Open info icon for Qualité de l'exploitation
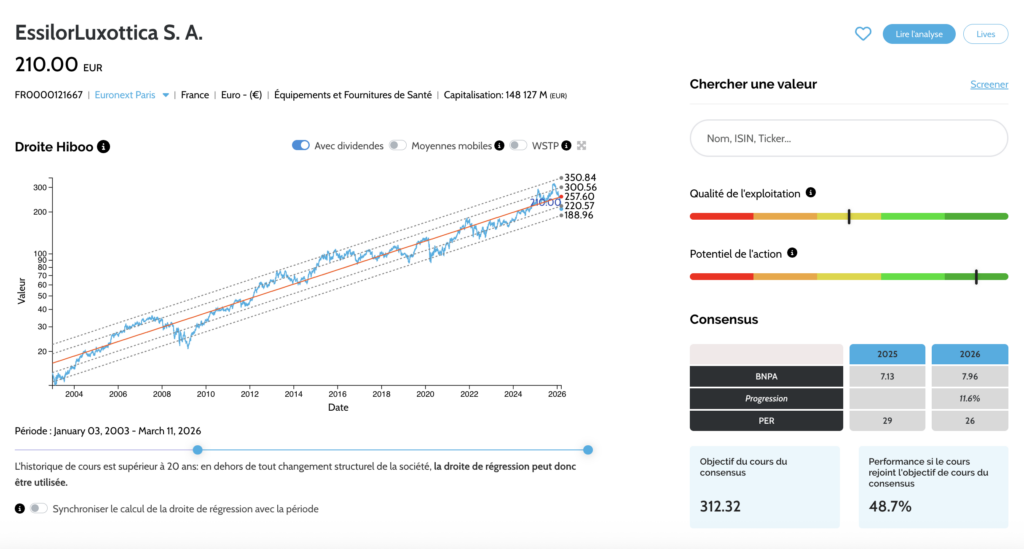Screen dimensions: 1024x549 tap(811, 193)
